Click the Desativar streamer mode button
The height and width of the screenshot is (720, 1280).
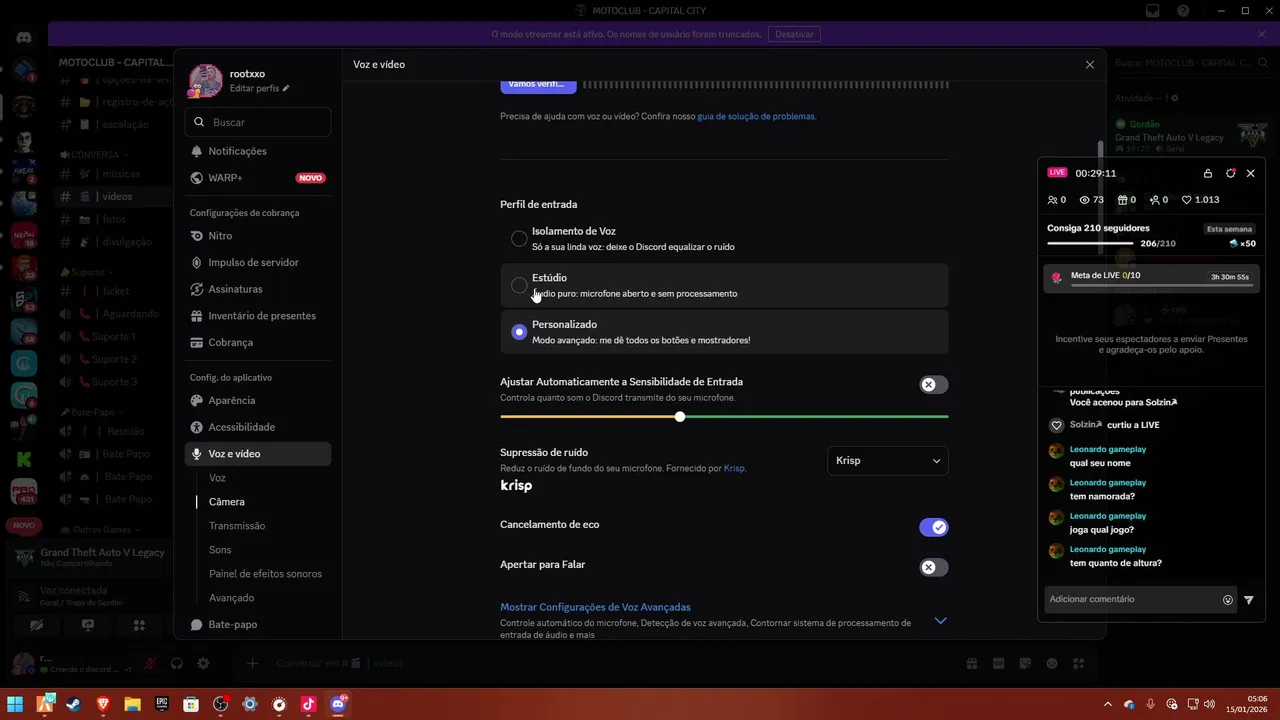pos(794,34)
